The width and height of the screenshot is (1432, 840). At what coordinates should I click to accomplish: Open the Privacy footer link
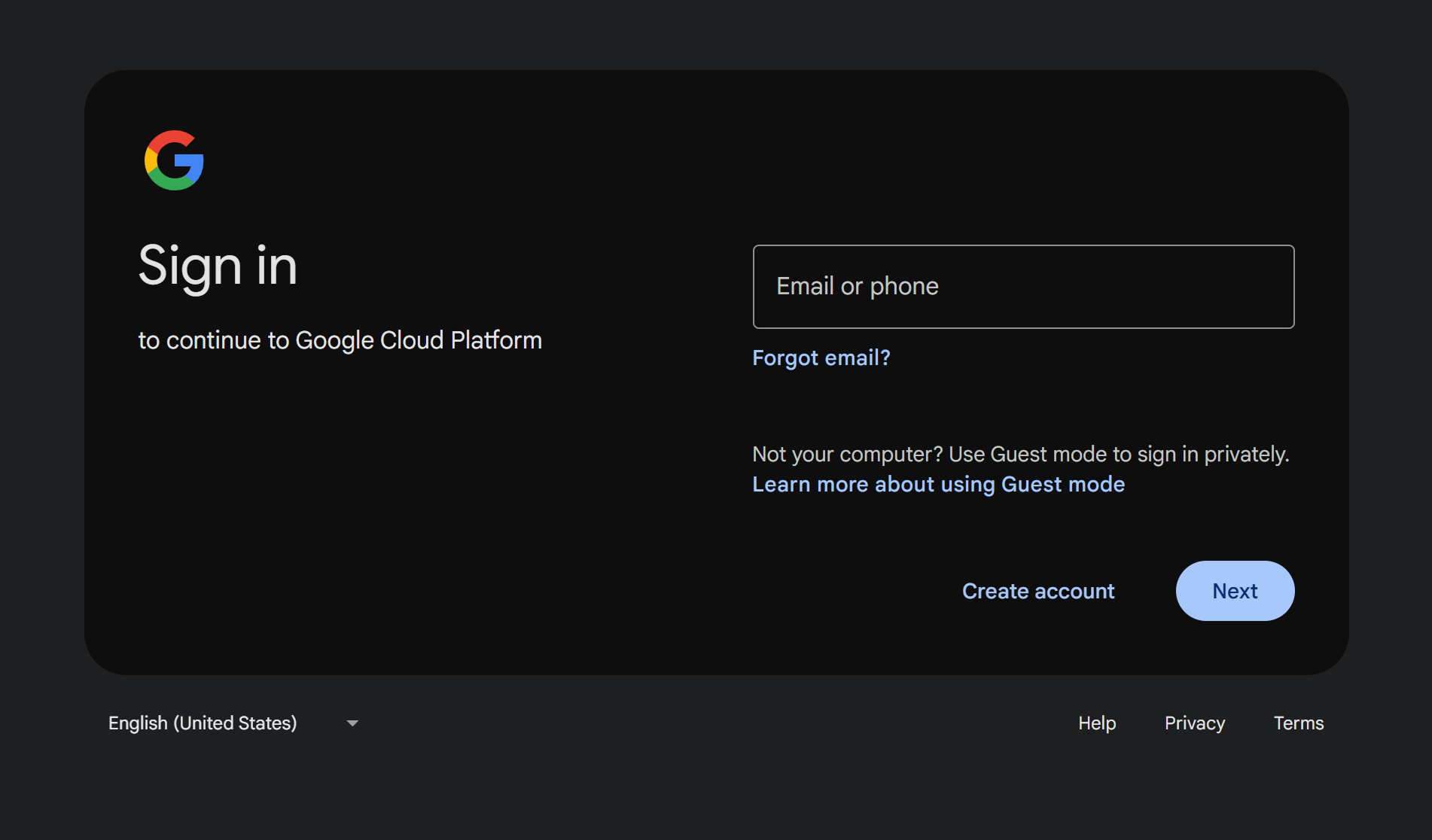(1194, 723)
